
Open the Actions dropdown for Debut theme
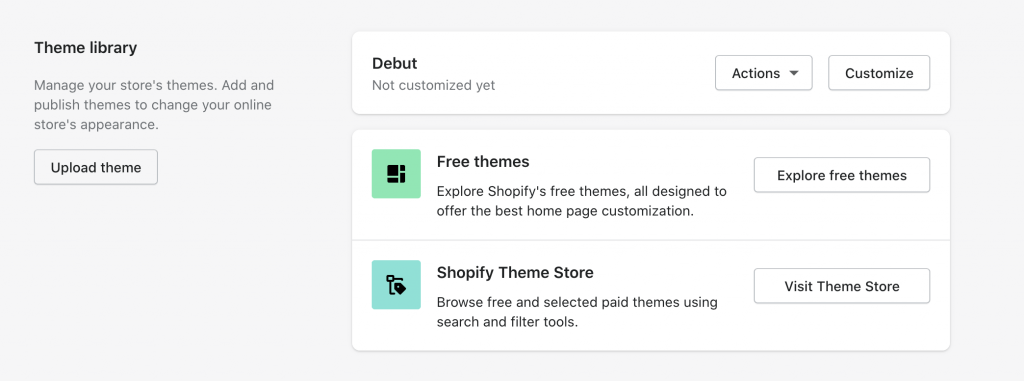tap(763, 73)
